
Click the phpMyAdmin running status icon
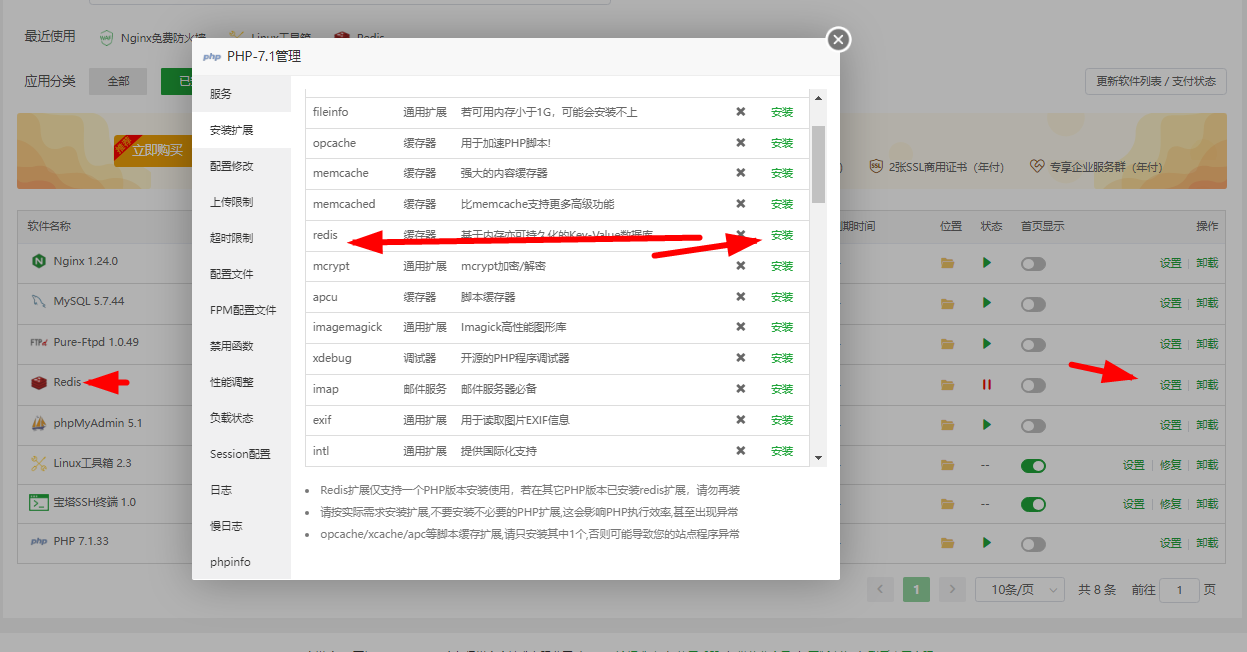987,424
